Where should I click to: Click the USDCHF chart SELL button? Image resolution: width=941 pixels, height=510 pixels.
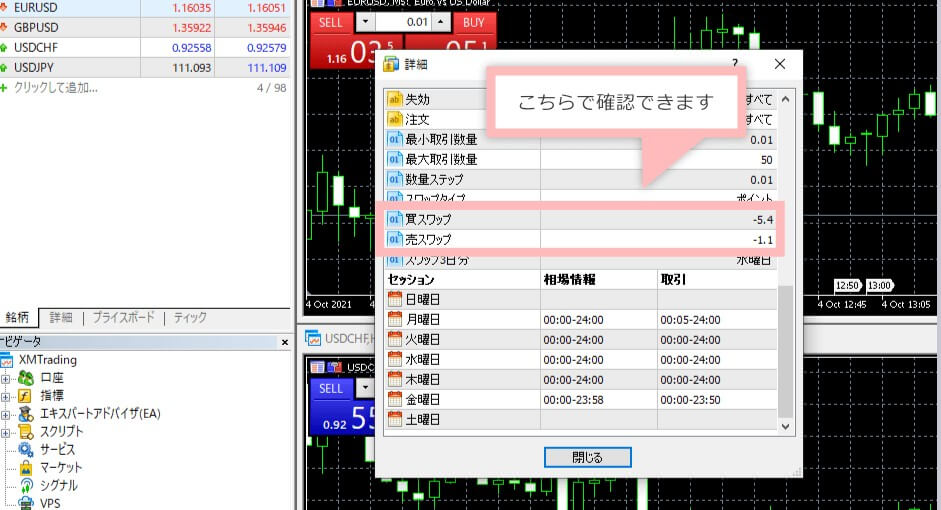[331, 388]
